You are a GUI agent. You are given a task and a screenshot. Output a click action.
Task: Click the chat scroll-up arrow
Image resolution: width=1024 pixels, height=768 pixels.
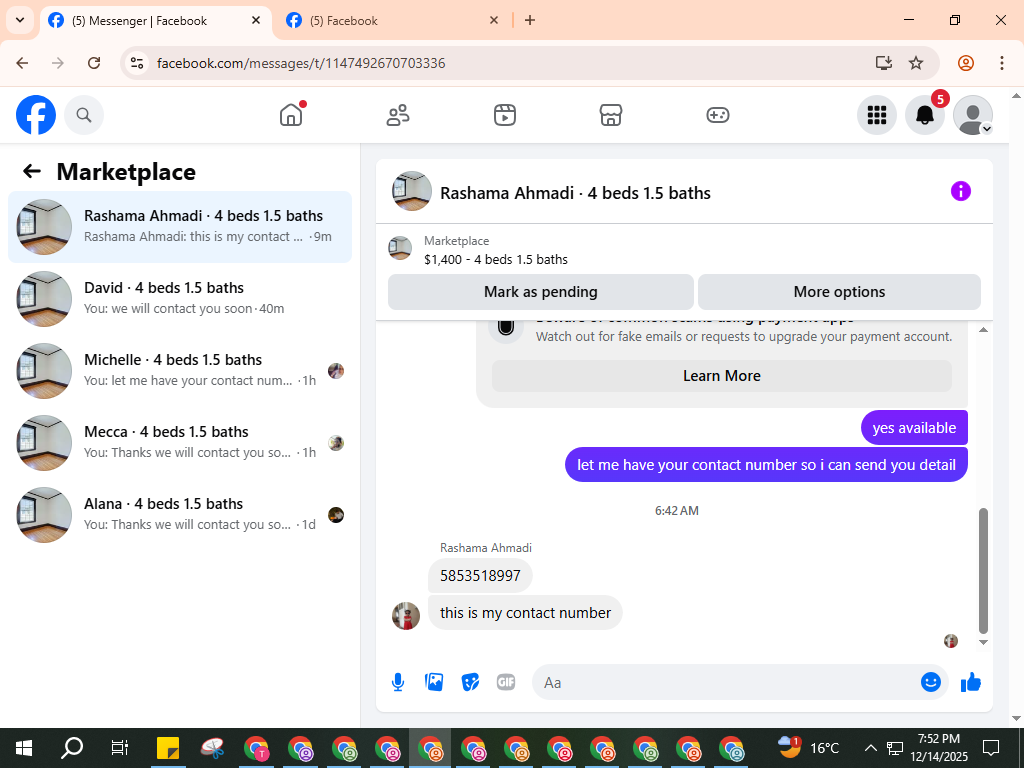point(984,330)
